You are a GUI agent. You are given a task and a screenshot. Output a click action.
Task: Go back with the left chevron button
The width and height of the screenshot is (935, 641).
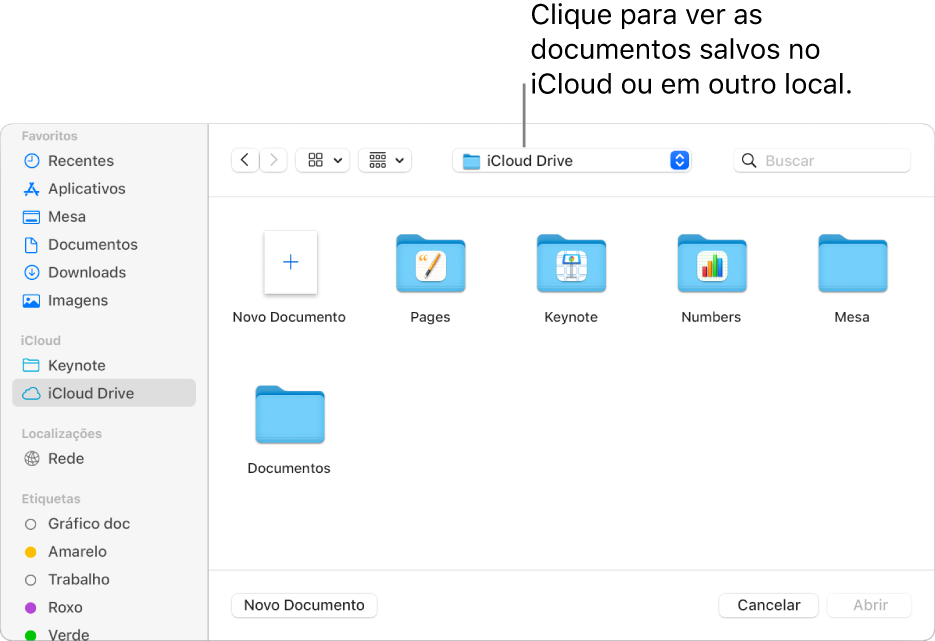pos(245,160)
